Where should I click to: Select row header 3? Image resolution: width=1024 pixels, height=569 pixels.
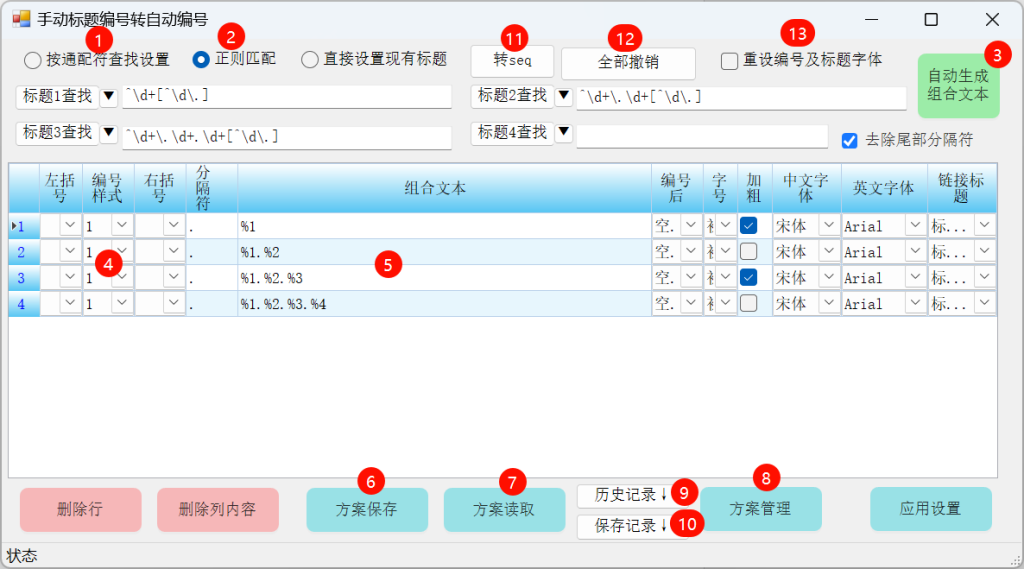[x=24, y=278]
